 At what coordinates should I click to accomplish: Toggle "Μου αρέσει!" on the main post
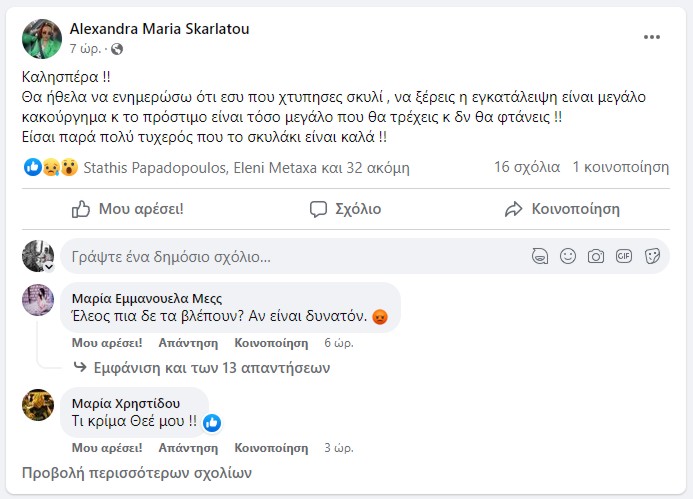(x=128, y=209)
